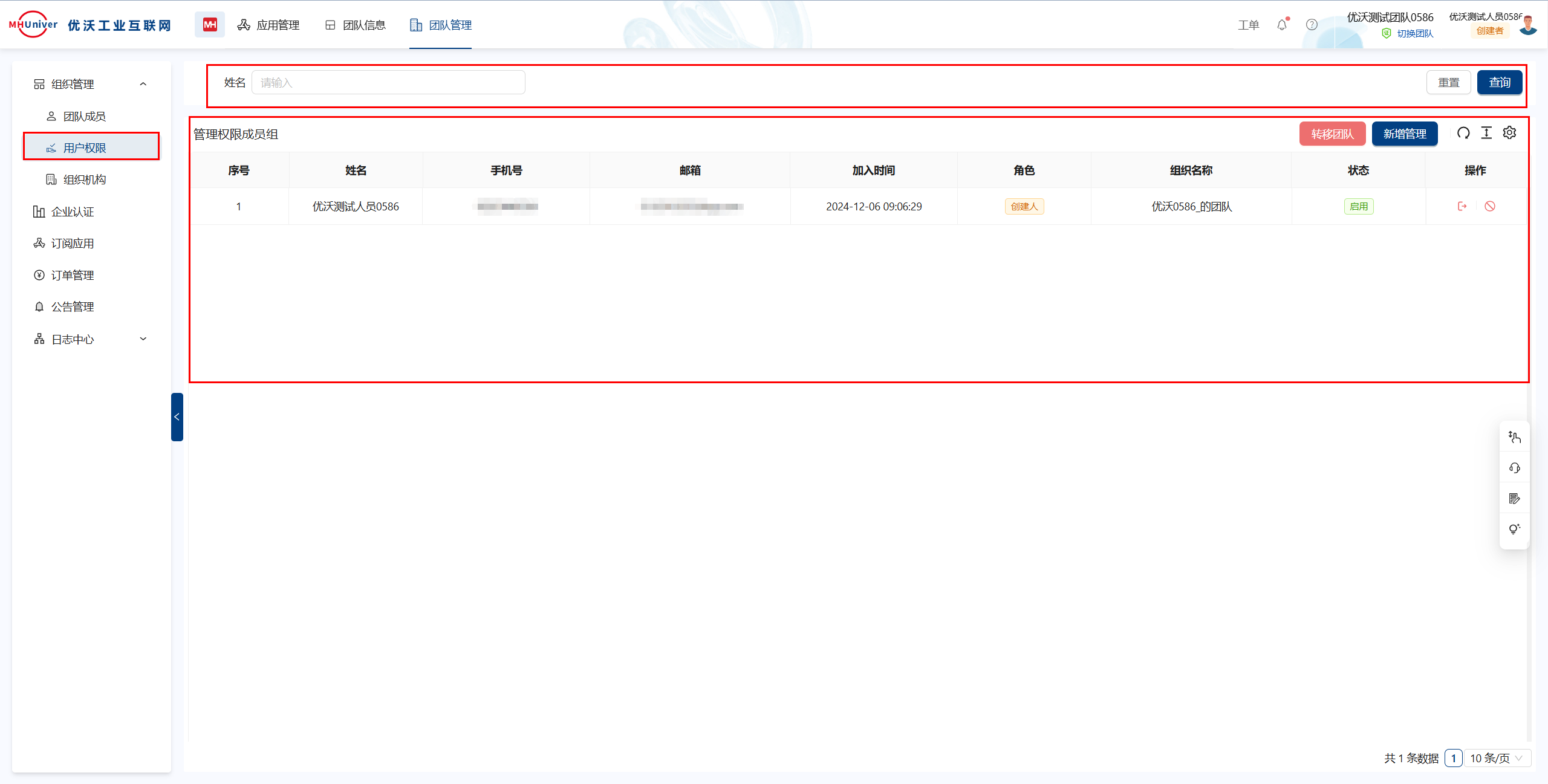This screenshot has width=1548, height=784.
Task: Collapse the 组织管理 menu group
Action: click(x=143, y=84)
